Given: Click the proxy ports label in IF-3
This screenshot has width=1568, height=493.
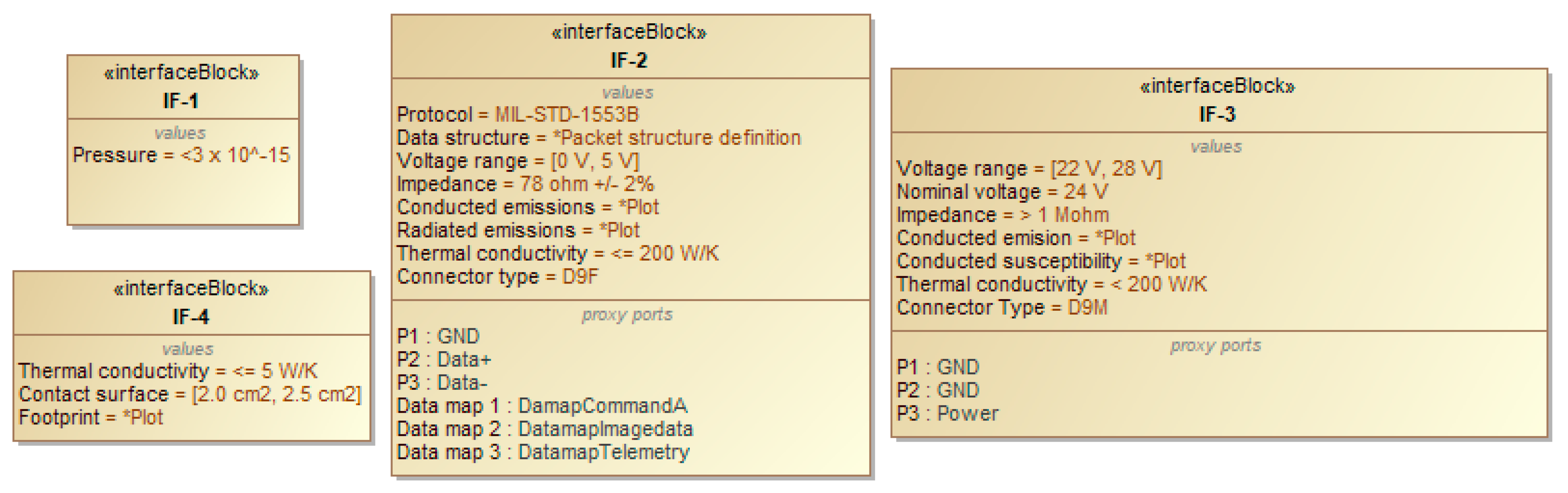Looking at the screenshot, I should 1216,345.
